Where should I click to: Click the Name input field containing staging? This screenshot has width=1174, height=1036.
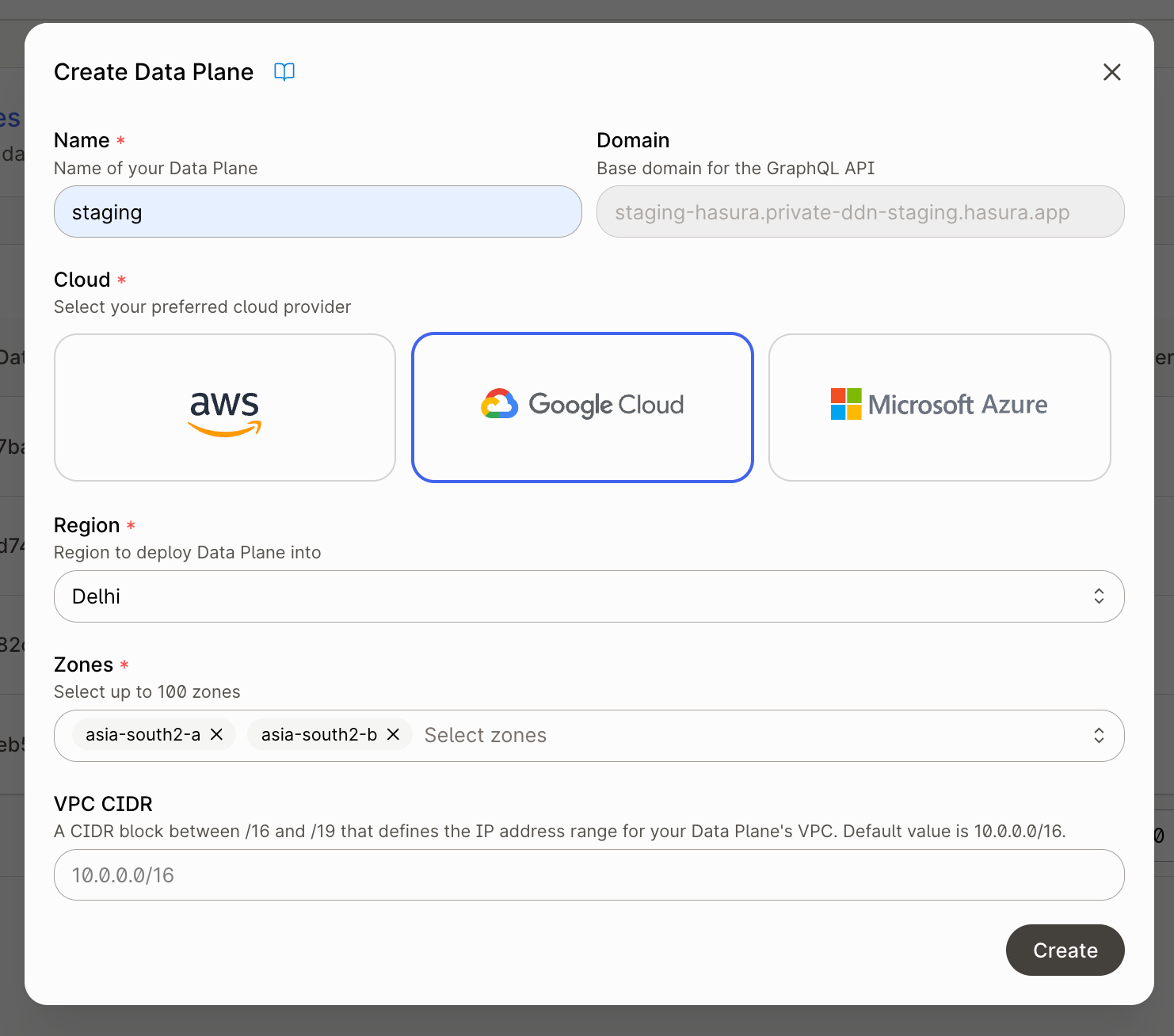(318, 211)
